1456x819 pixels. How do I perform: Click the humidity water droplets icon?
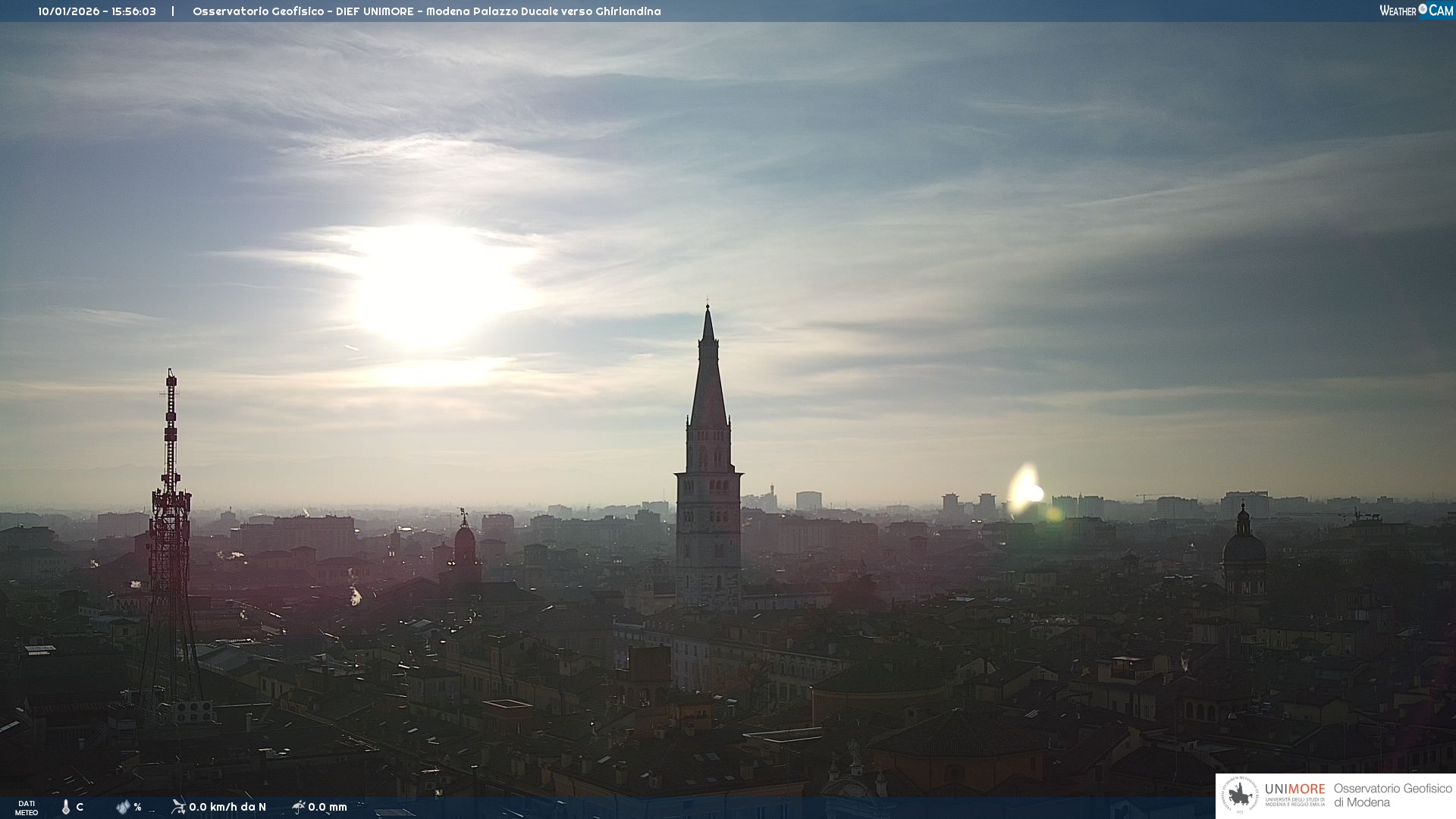123,807
